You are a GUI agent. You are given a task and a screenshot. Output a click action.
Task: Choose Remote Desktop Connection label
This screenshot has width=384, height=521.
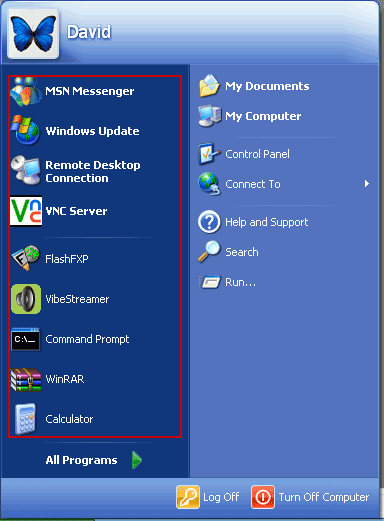[93, 171]
